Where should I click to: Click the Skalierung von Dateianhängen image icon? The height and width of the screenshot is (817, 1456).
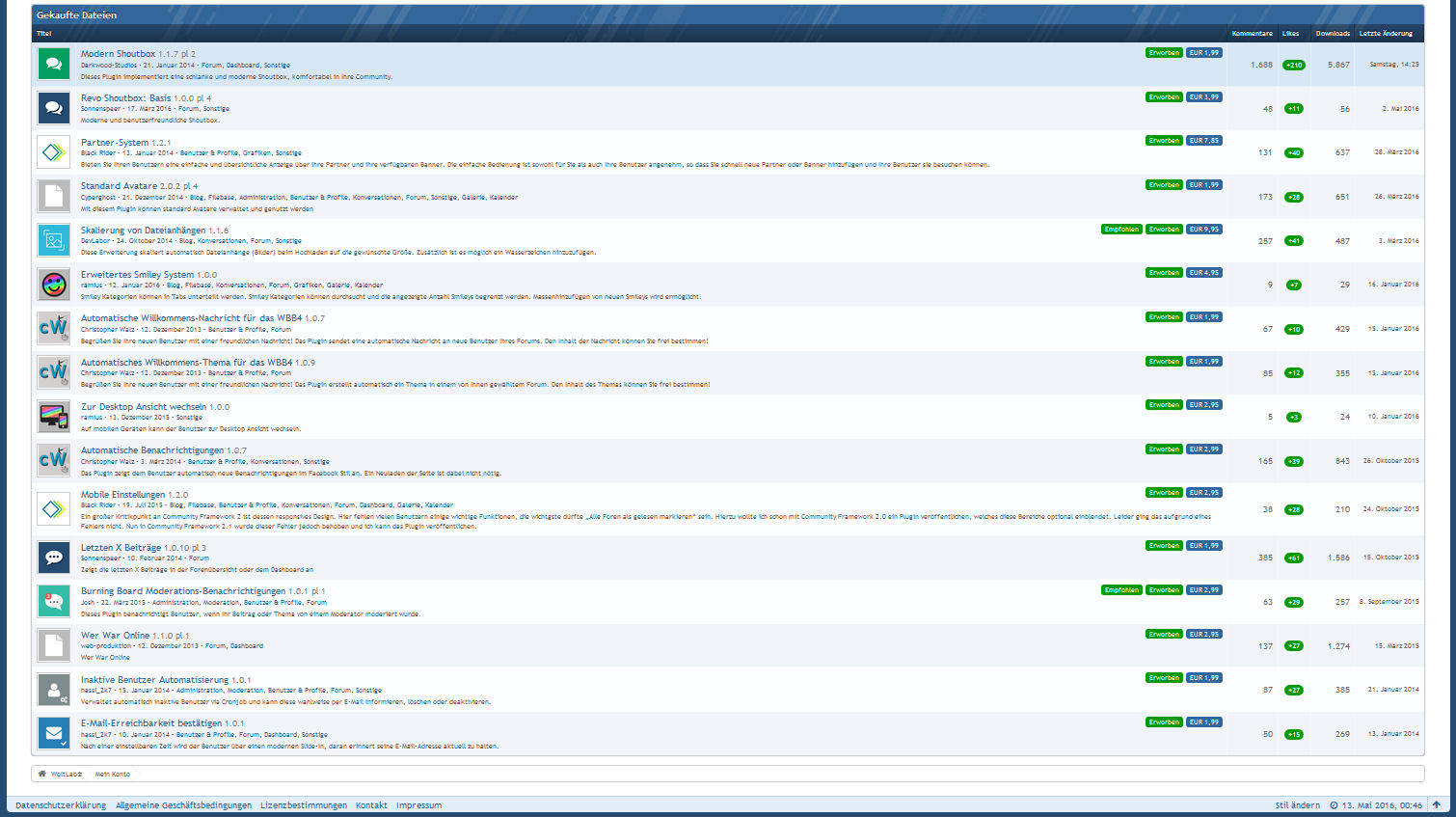pos(54,240)
